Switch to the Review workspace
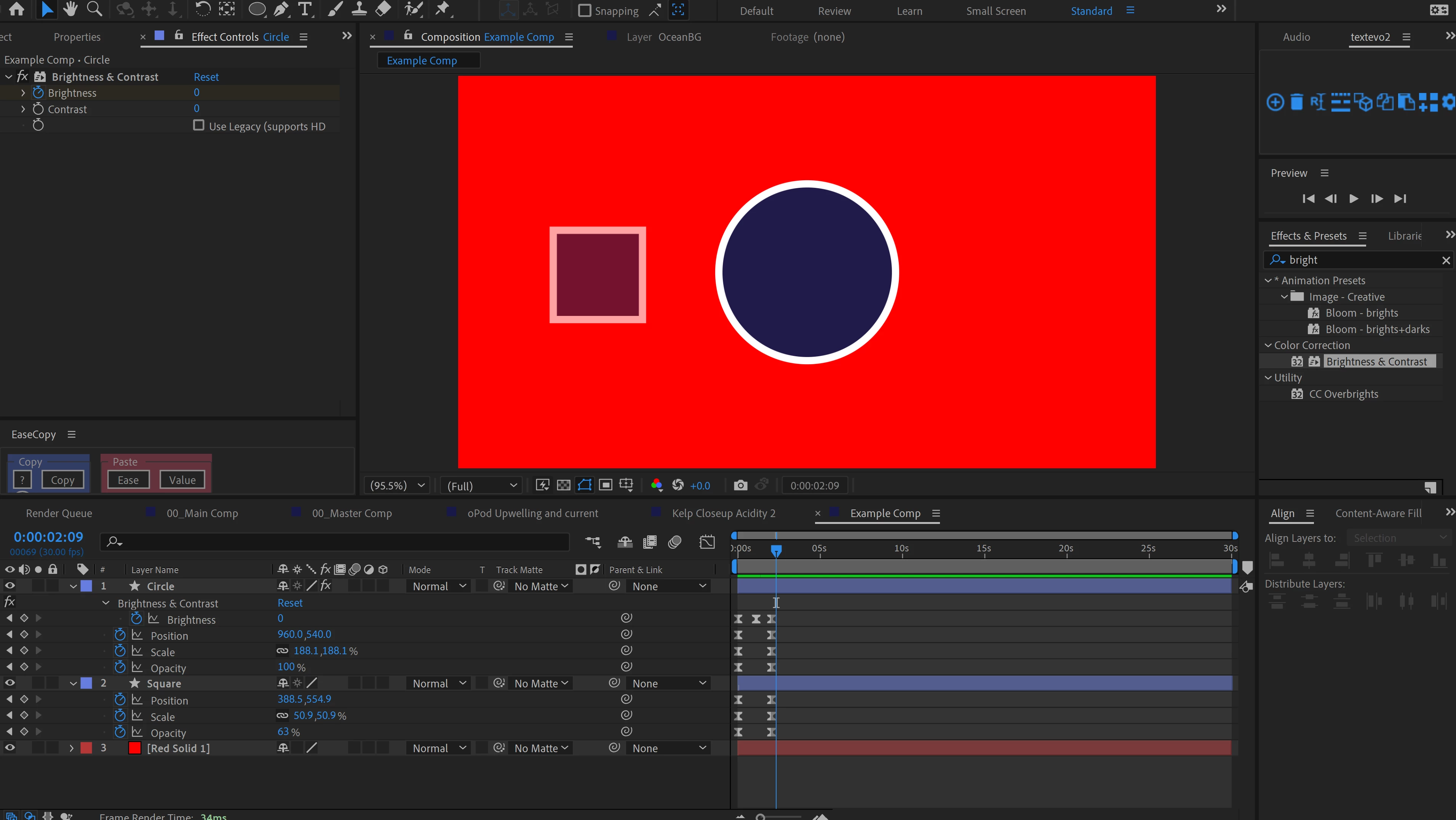This screenshot has height=820, width=1456. pos(834,11)
